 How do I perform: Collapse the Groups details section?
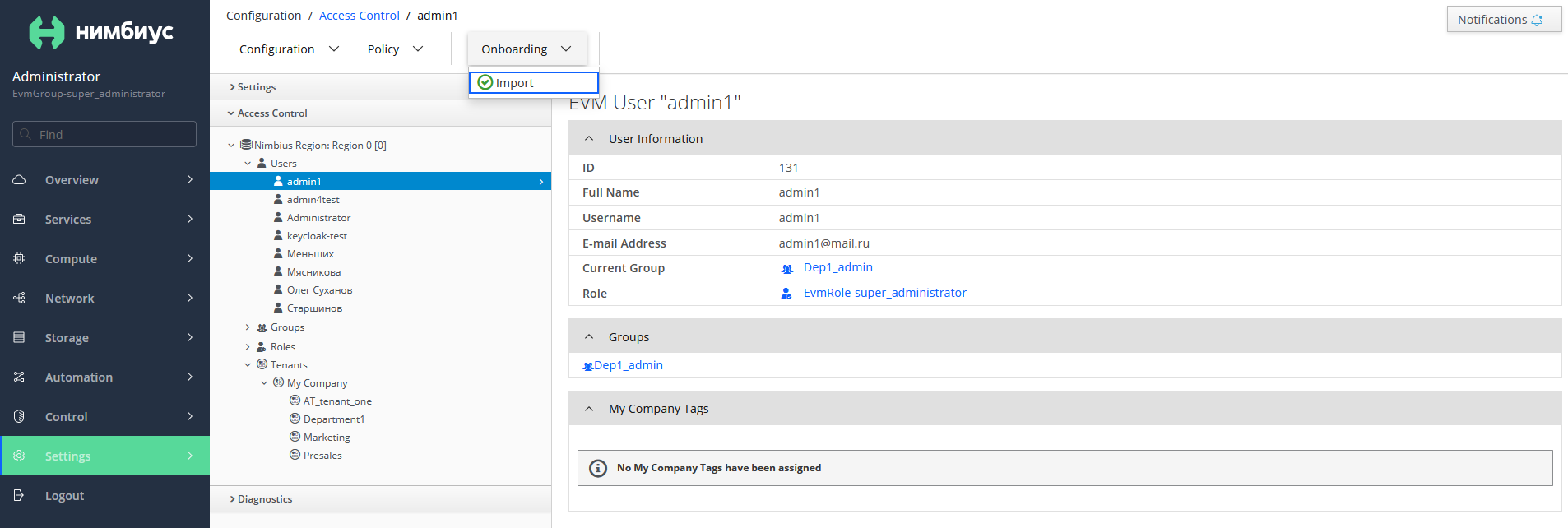pos(589,336)
